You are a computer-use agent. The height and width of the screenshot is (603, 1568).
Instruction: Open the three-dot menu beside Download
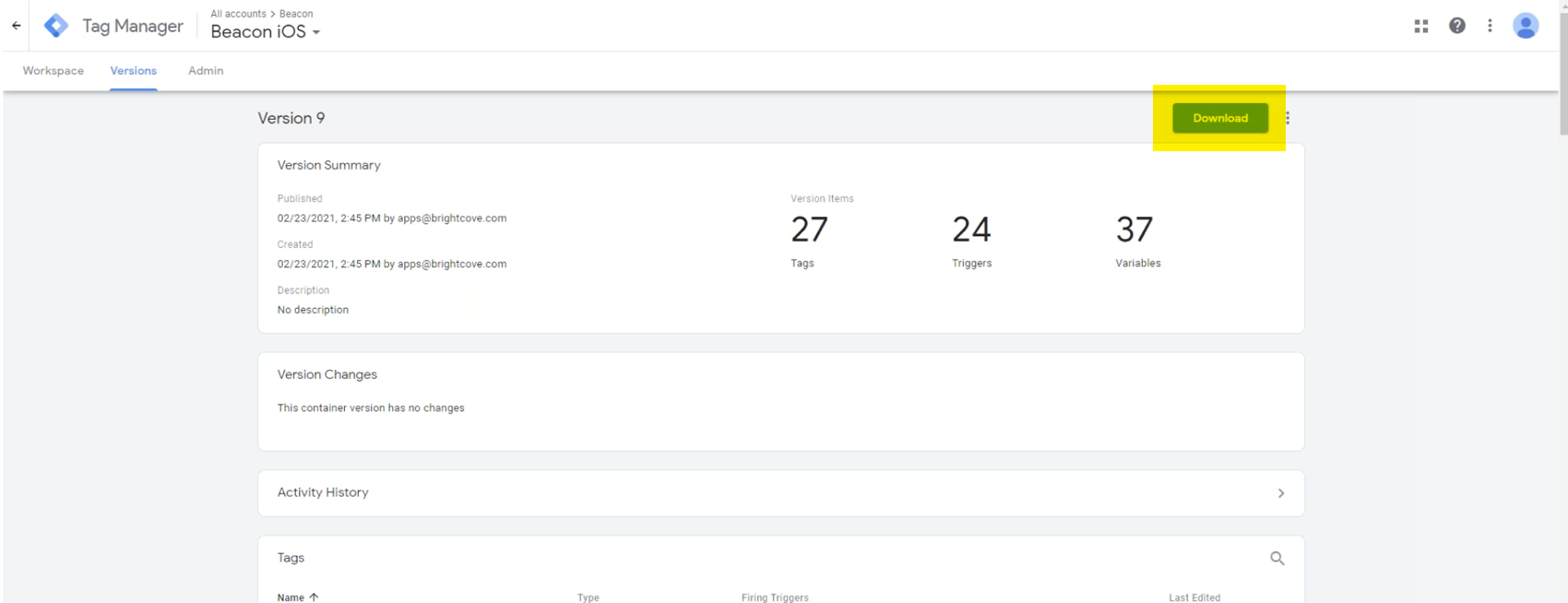pos(1288,118)
